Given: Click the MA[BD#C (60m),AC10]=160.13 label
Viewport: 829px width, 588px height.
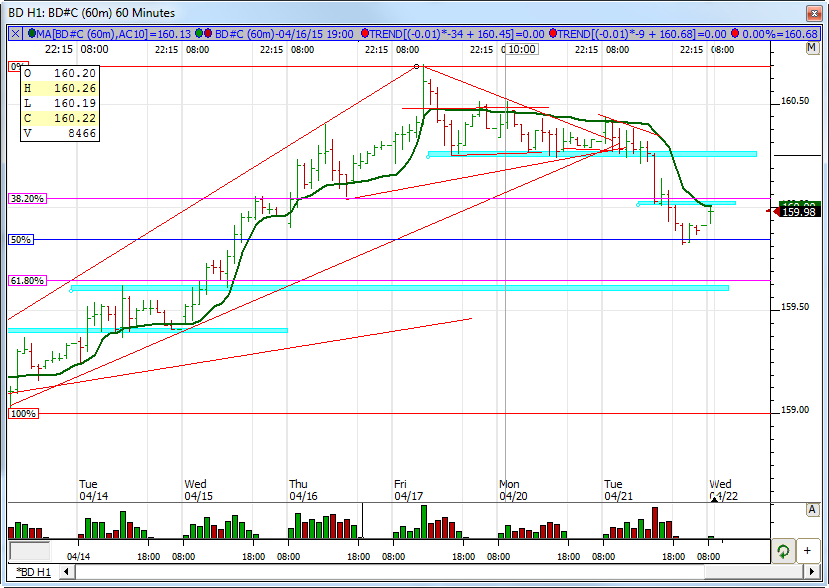Looking at the screenshot, I should coord(114,34).
